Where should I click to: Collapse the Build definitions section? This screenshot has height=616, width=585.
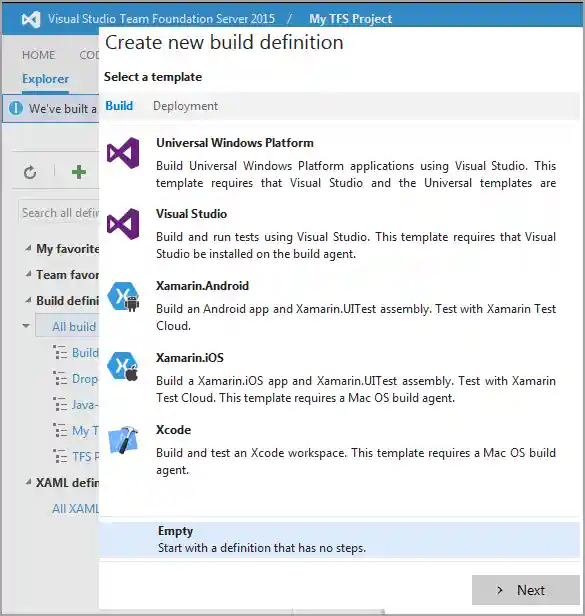pos(28,301)
